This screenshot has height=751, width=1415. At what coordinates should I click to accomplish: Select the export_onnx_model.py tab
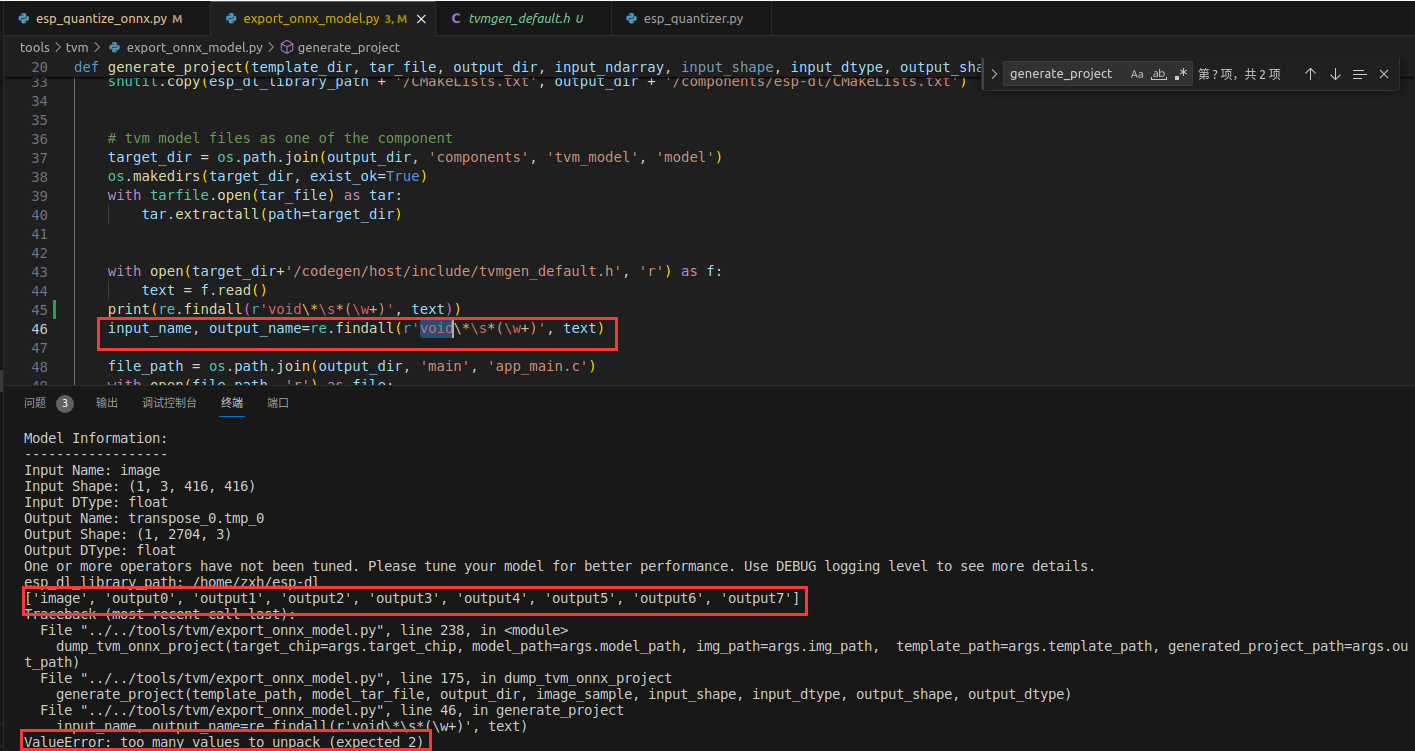(x=324, y=18)
